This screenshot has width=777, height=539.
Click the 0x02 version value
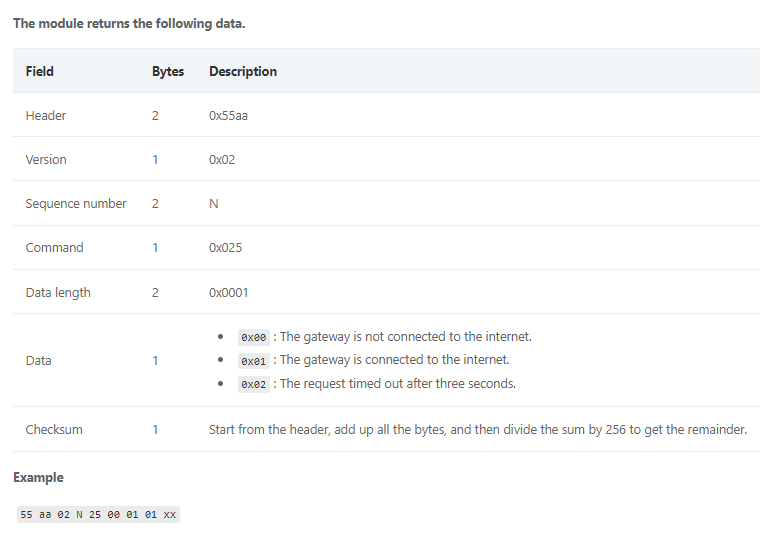tap(222, 160)
